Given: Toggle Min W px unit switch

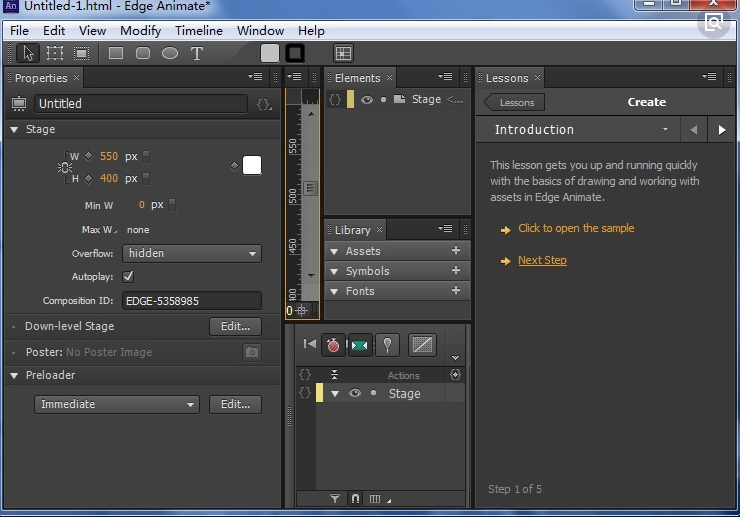Looking at the screenshot, I should tap(172, 205).
